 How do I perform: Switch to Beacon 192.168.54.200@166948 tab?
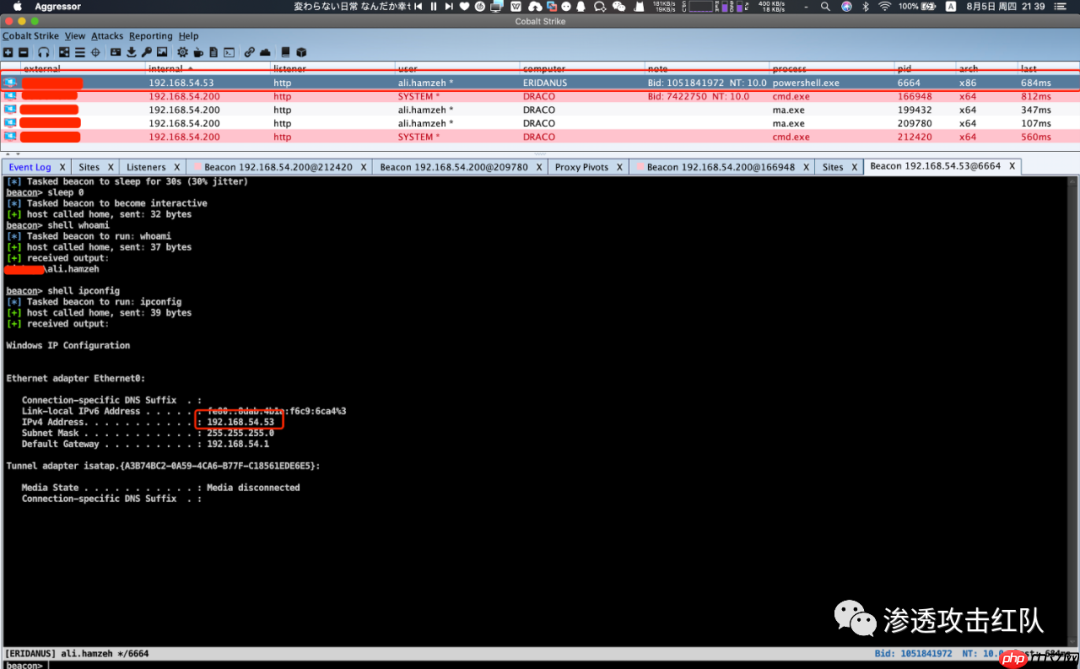720,167
